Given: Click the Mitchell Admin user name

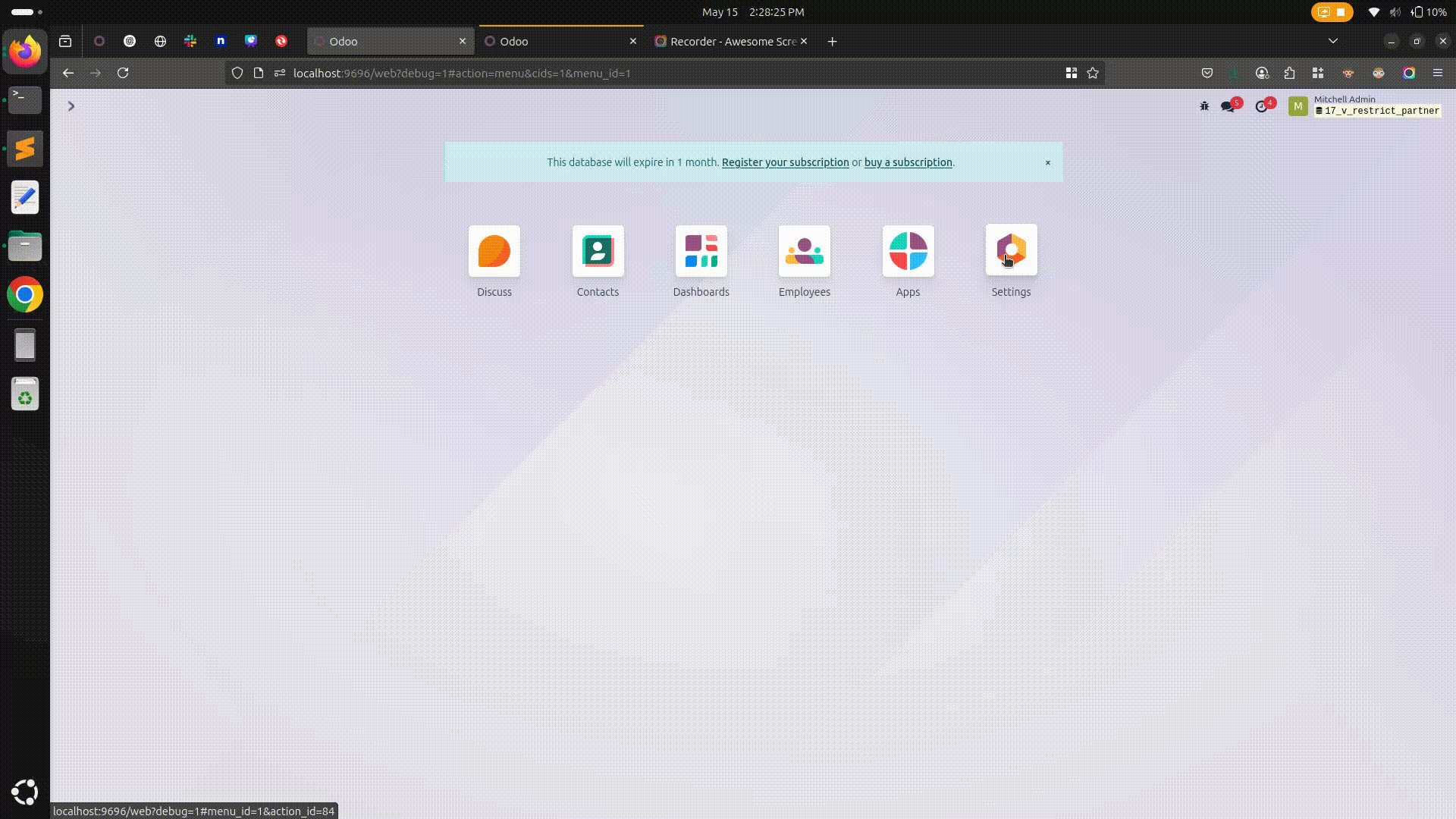Looking at the screenshot, I should [1345, 99].
